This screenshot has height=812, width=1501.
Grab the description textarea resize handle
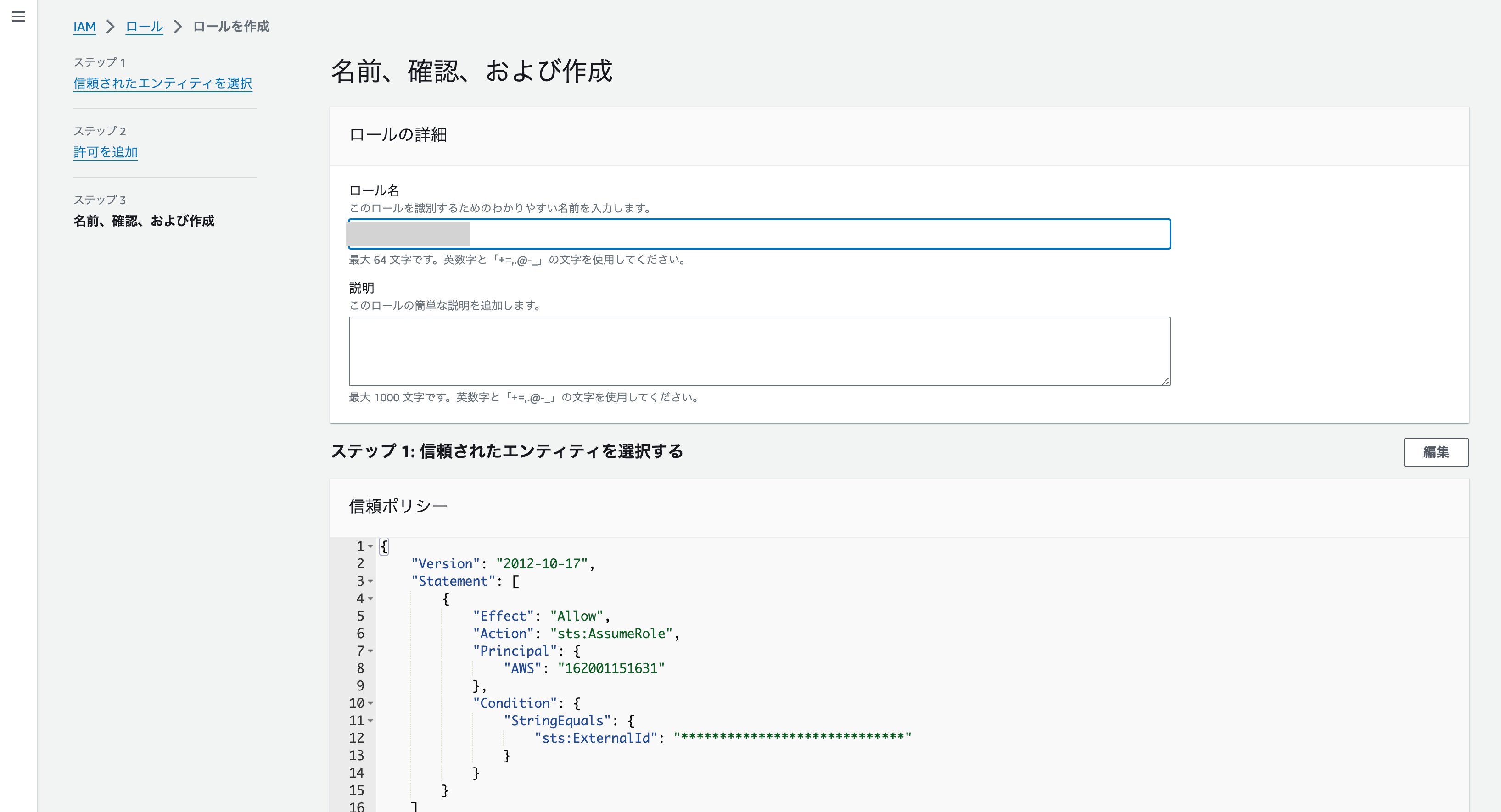point(1165,381)
